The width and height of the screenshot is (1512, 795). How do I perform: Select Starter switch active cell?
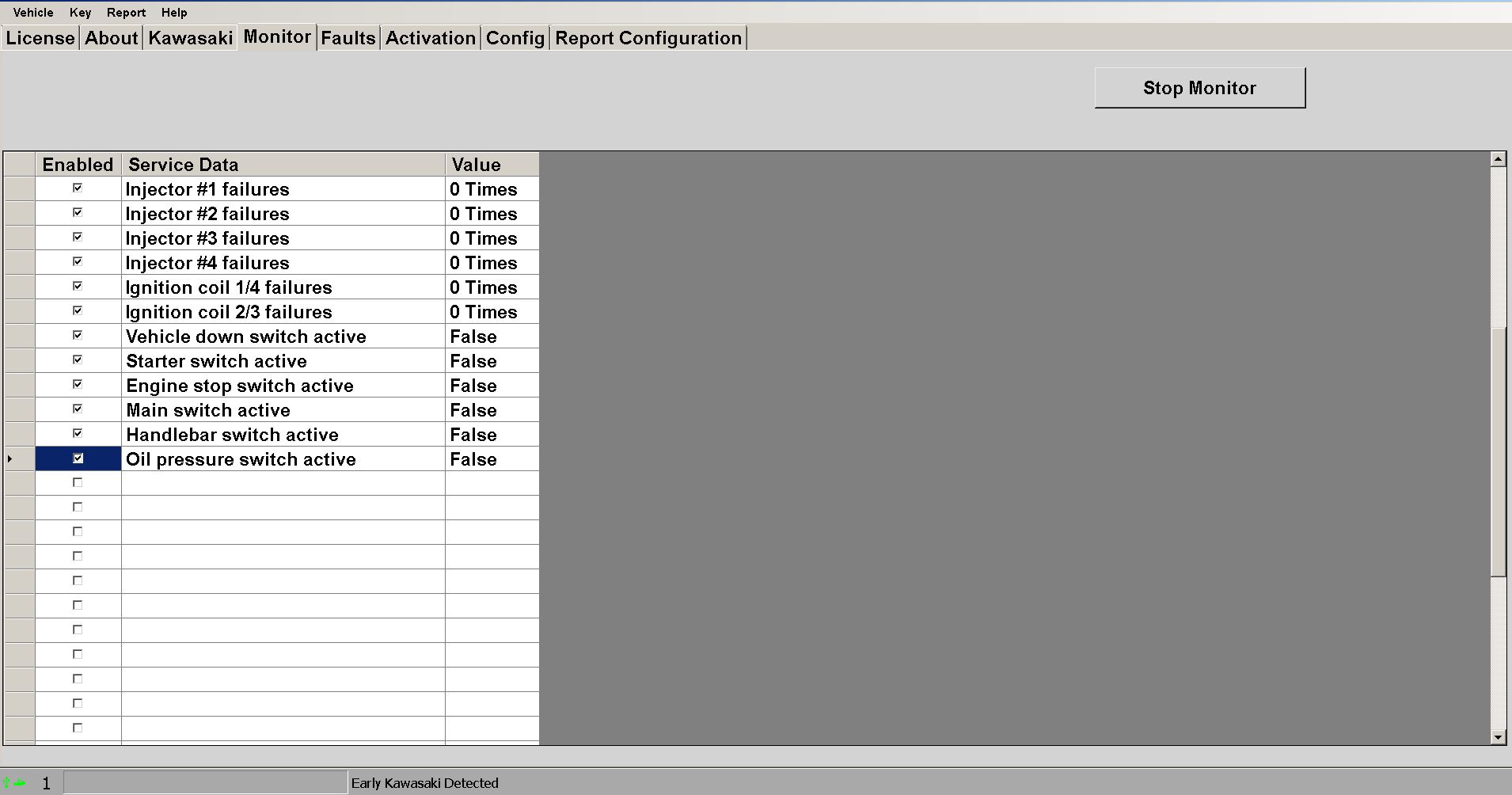coord(283,360)
